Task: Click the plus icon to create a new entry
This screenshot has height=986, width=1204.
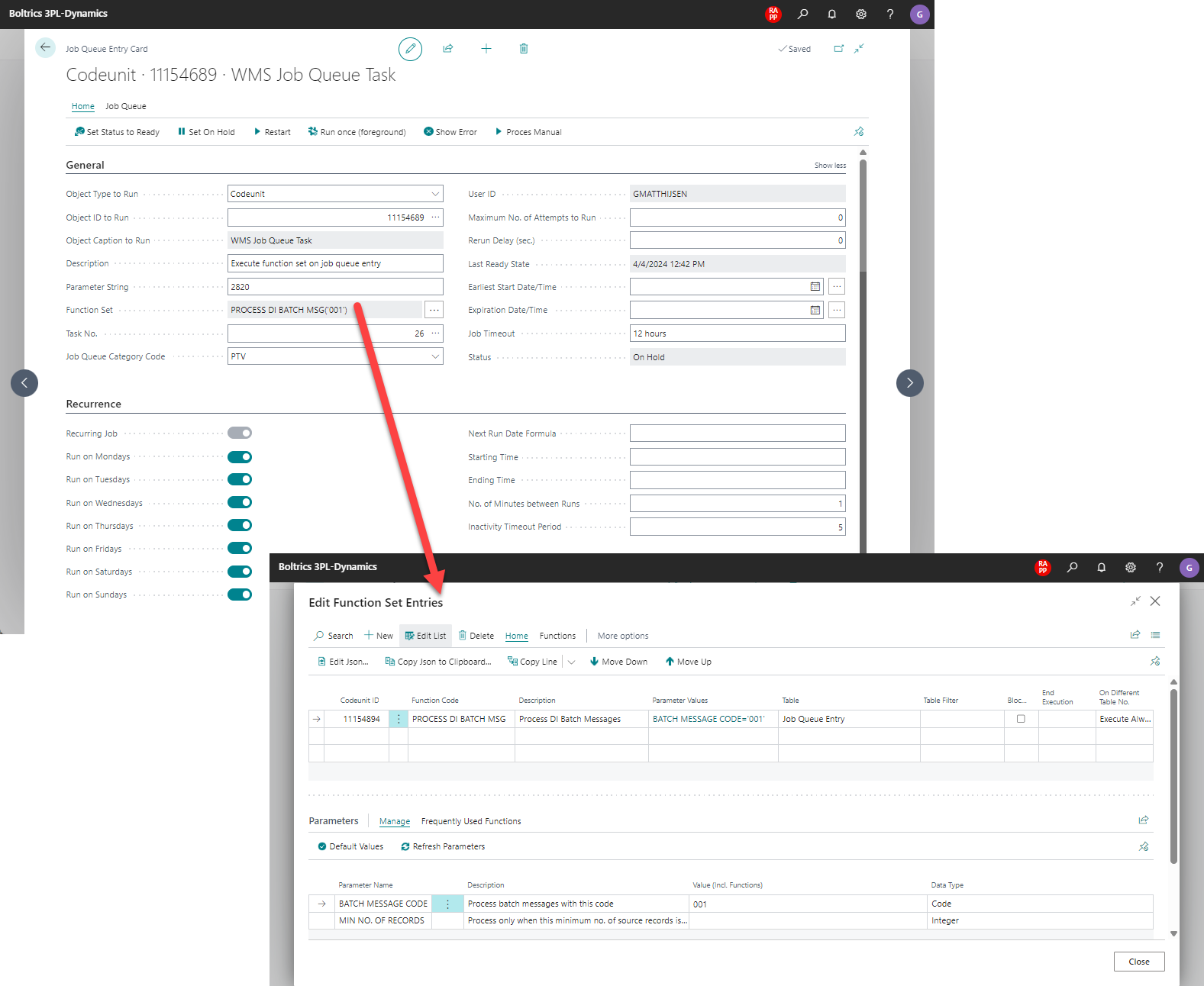Action: click(486, 48)
